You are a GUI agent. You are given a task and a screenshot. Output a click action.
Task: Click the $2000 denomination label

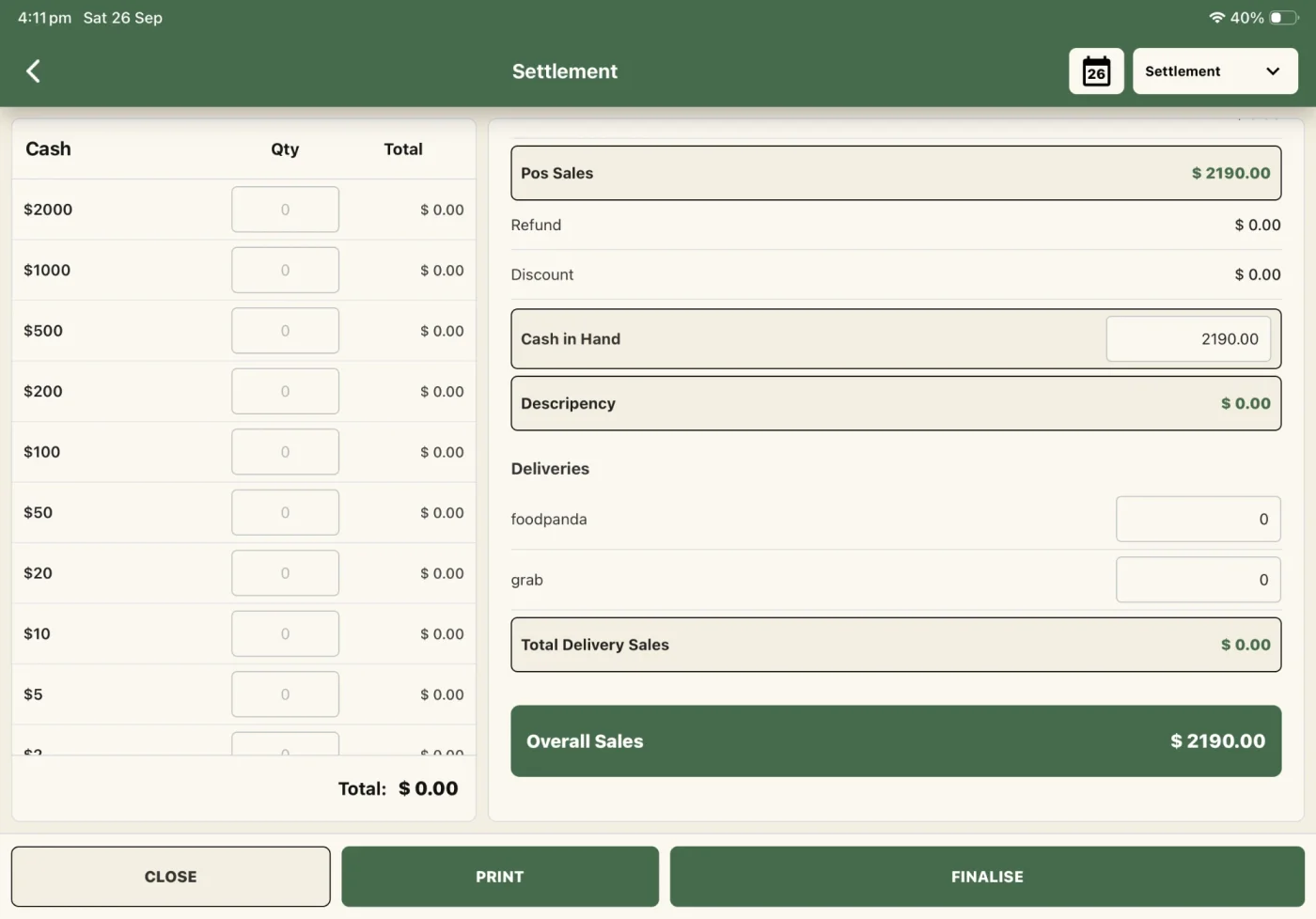tap(48, 210)
